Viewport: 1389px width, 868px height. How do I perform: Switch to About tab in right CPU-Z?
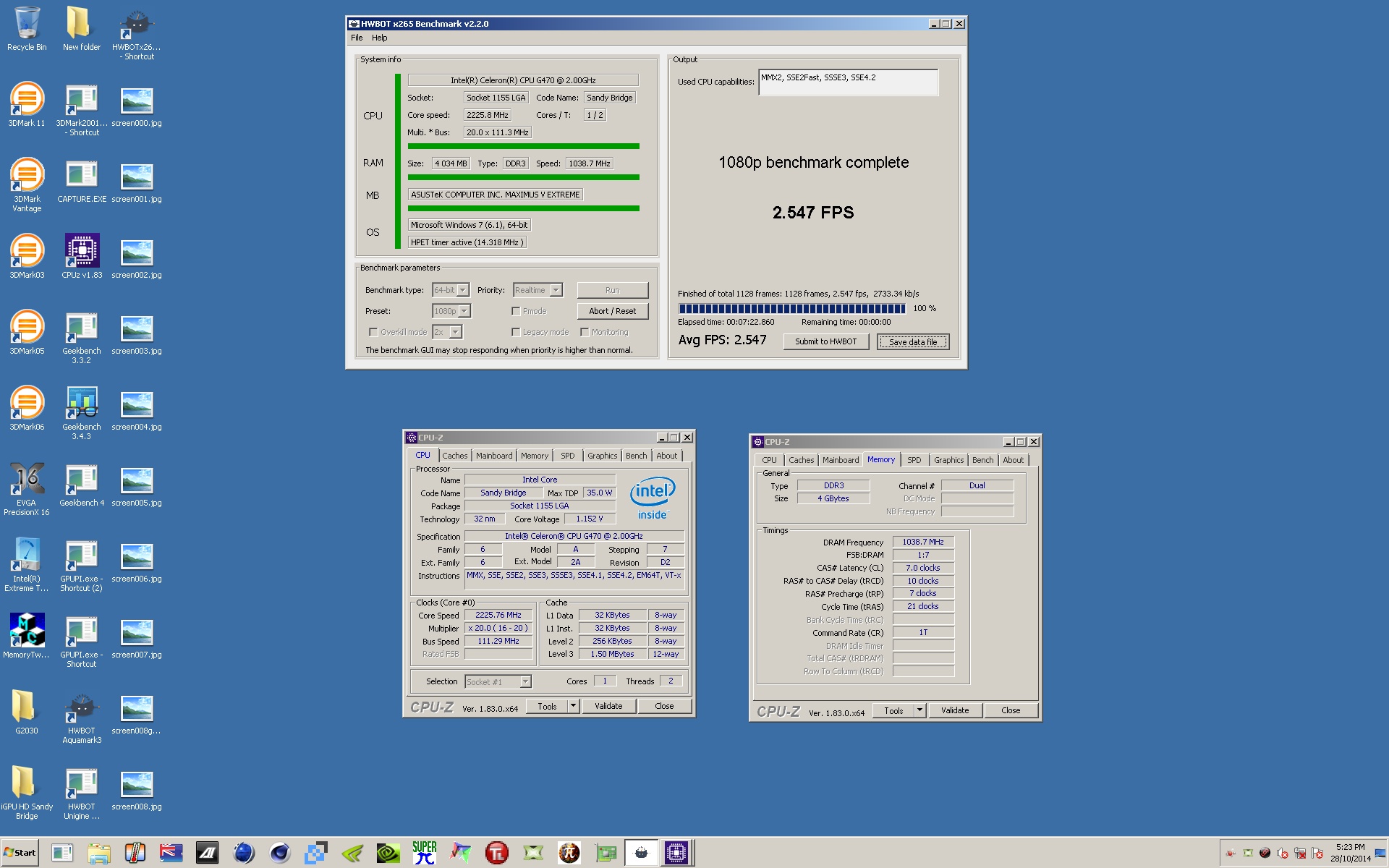coord(1013,460)
